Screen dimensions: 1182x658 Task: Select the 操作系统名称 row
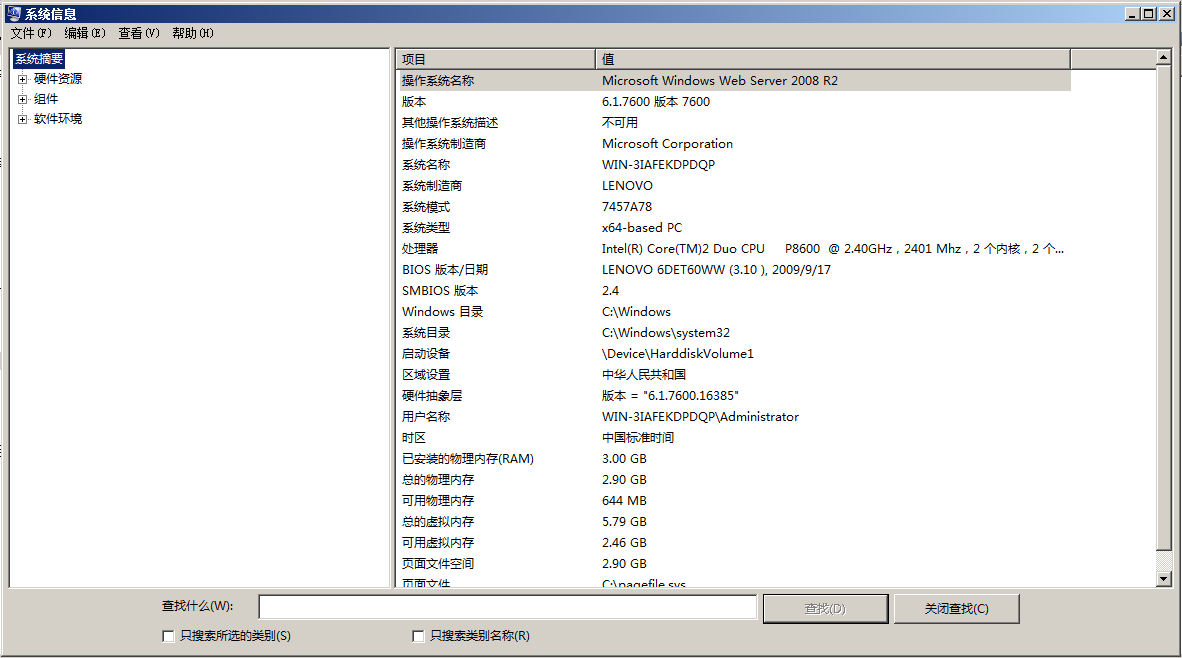coord(734,81)
